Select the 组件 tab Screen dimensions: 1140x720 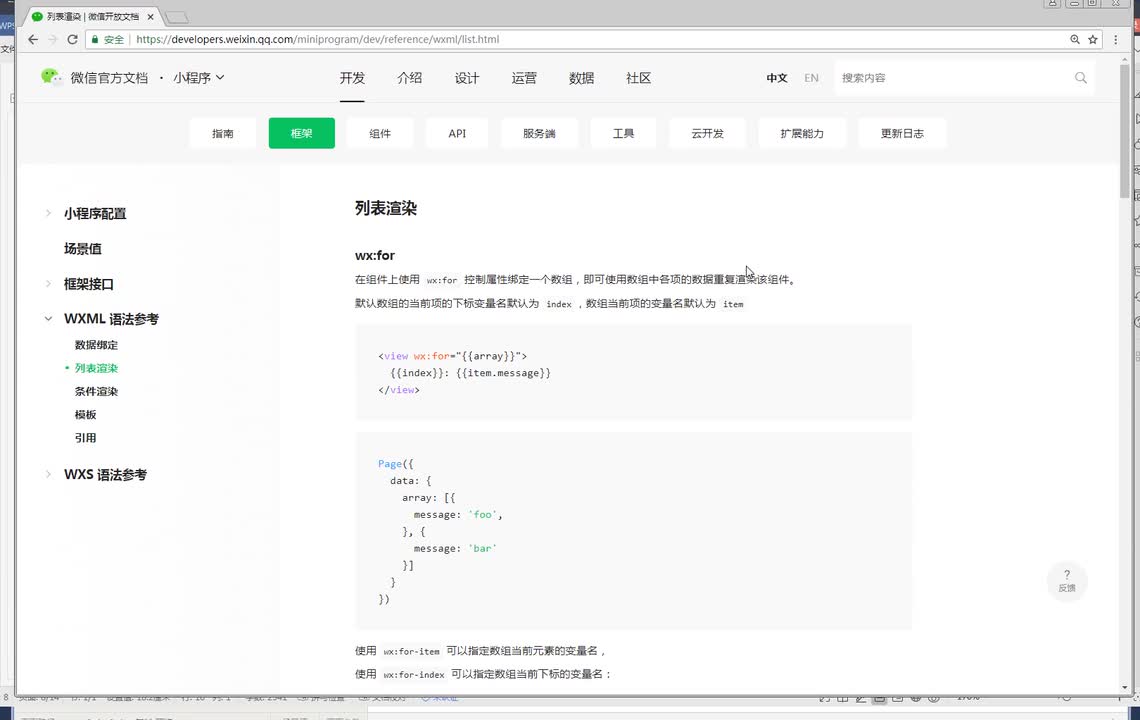(380, 133)
